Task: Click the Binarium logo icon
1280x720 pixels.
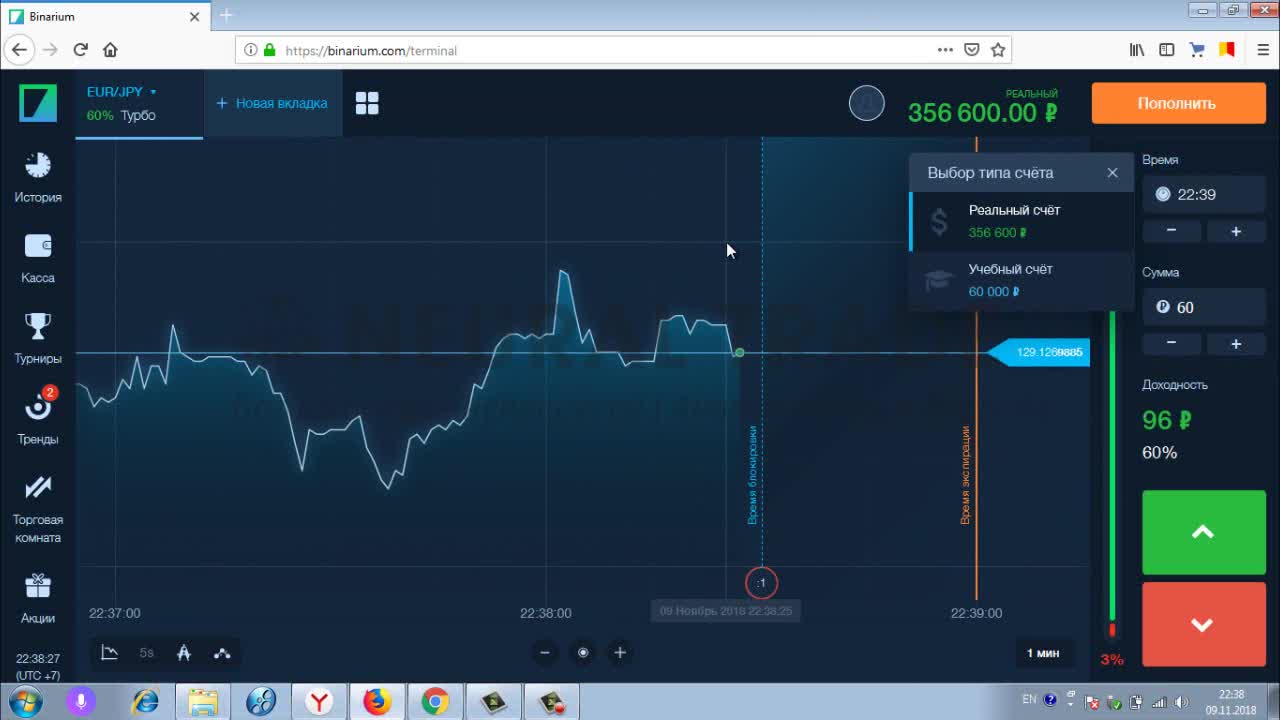Action: click(x=38, y=103)
